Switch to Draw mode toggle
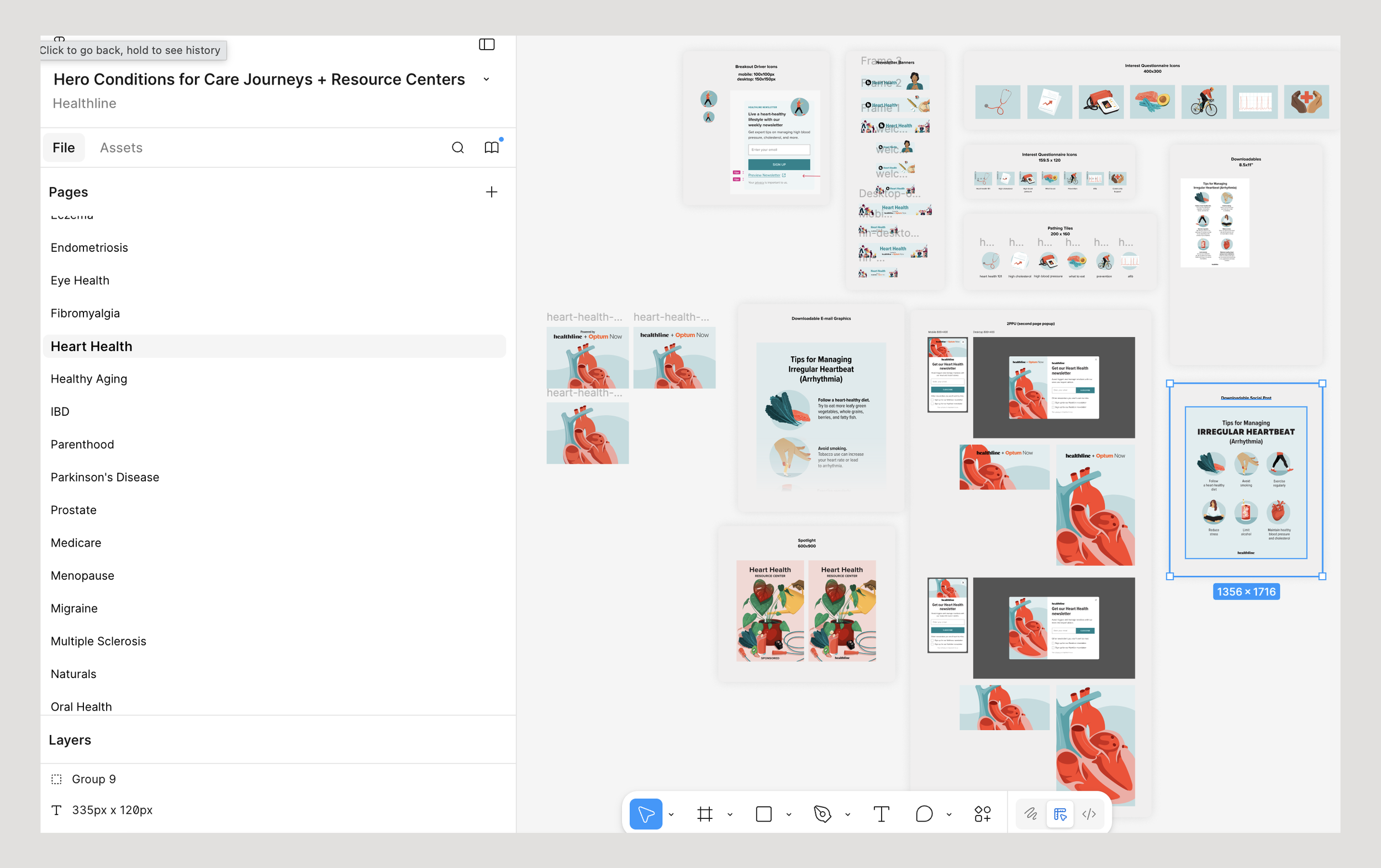The image size is (1381, 868). click(x=1031, y=813)
